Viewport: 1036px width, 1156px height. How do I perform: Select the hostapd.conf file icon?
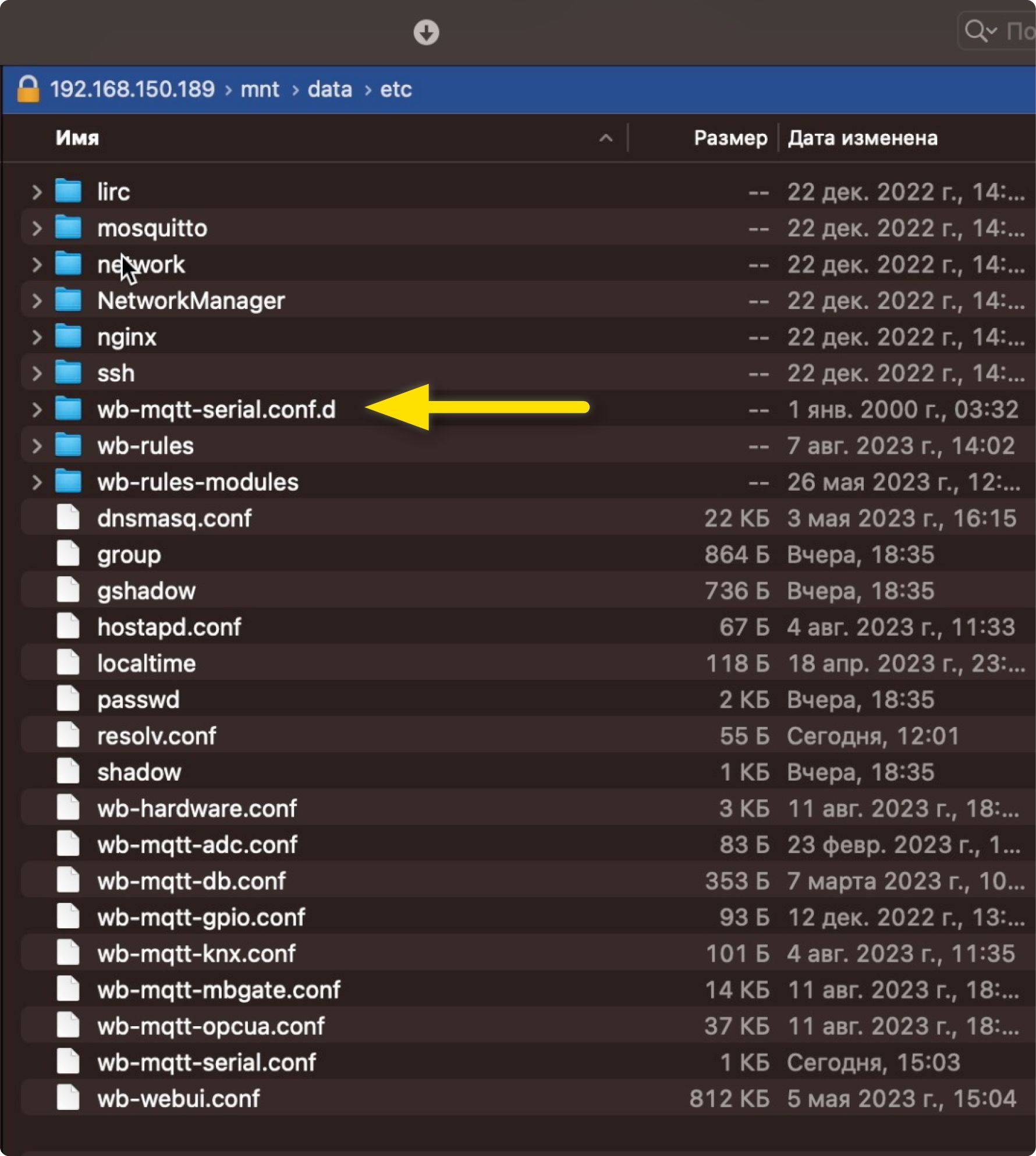[x=68, y=626]
